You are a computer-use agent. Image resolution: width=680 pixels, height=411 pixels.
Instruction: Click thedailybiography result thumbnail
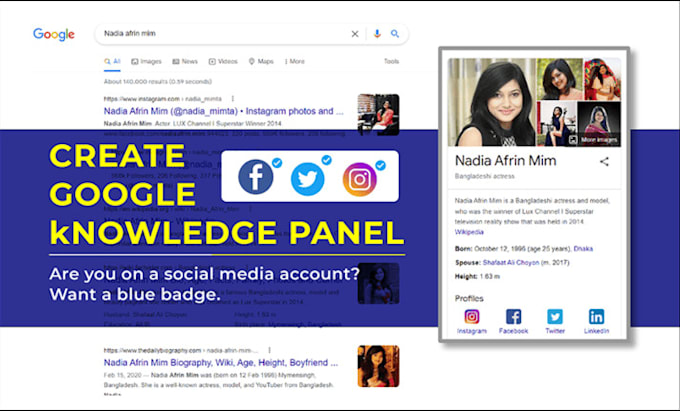click(x=378, y=366)
